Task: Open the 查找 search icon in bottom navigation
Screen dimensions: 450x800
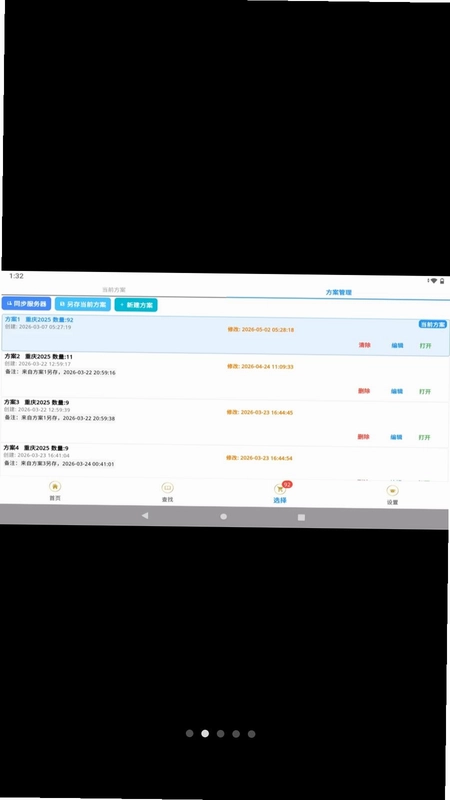Action: [x=167, y=488]
